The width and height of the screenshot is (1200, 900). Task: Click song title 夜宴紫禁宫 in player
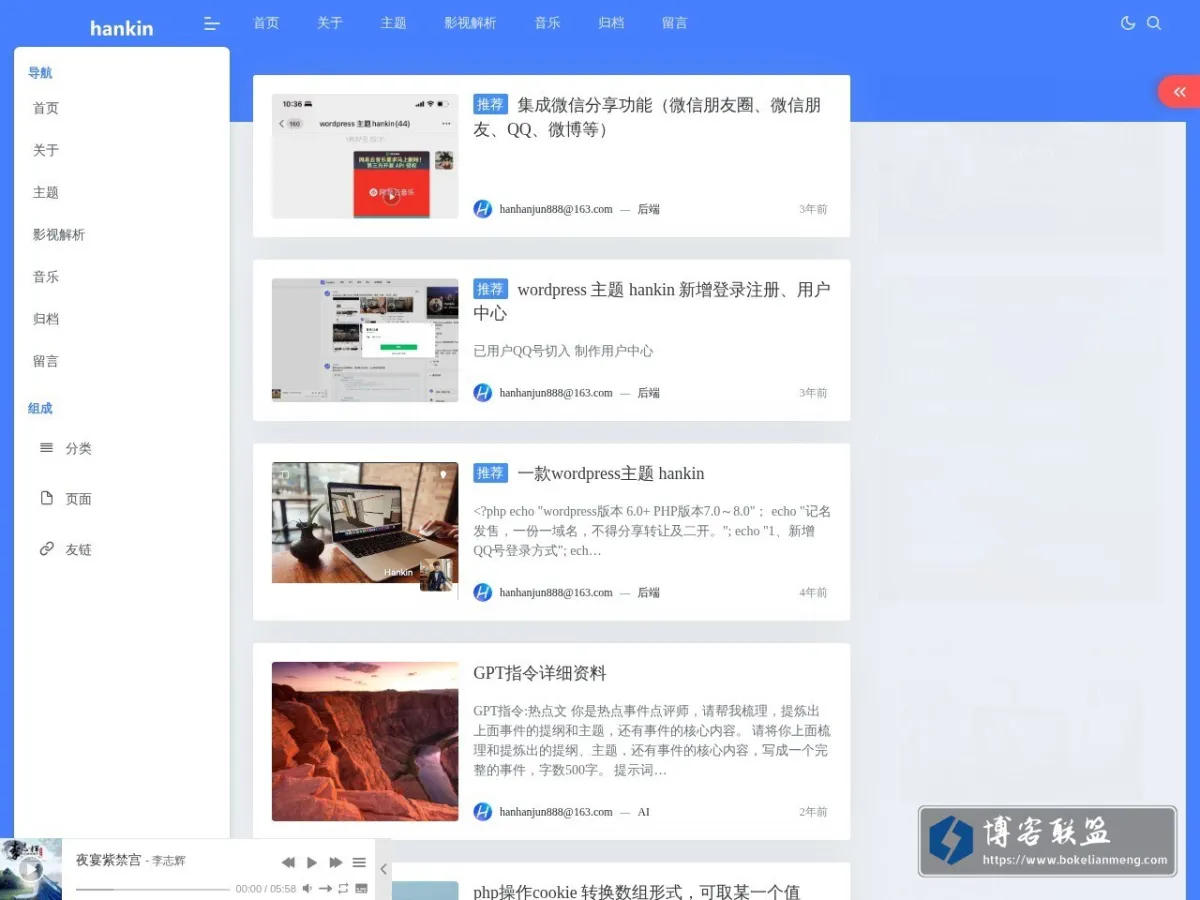coord(108,860)
